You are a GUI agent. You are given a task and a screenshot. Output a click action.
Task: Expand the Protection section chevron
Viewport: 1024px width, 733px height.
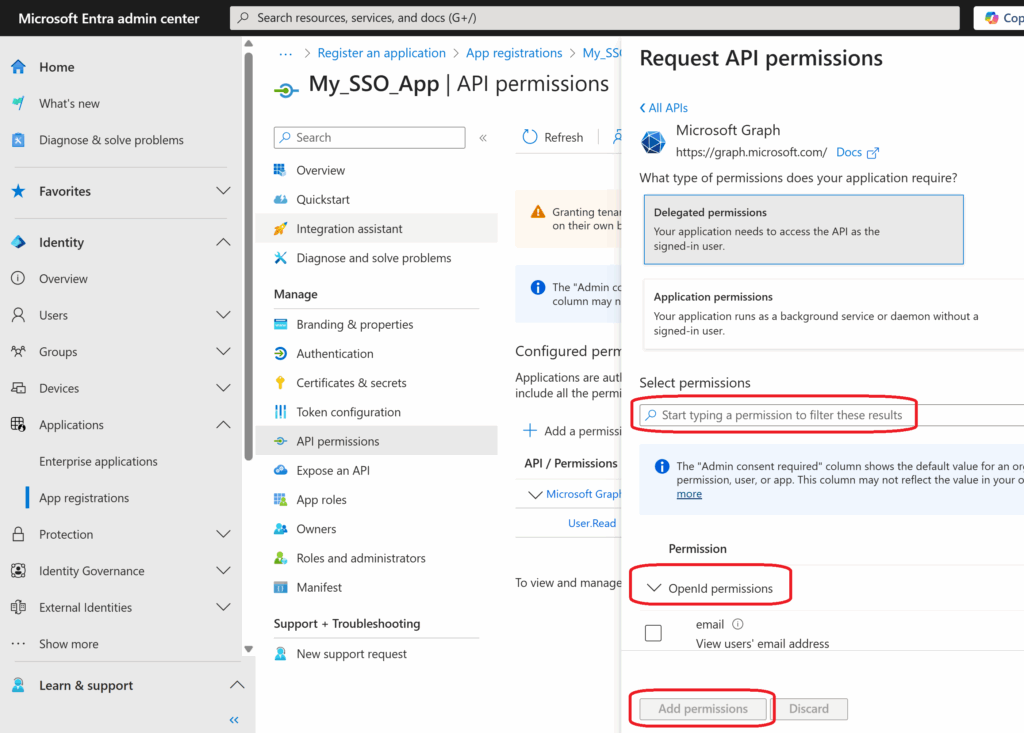pos(223,534)
